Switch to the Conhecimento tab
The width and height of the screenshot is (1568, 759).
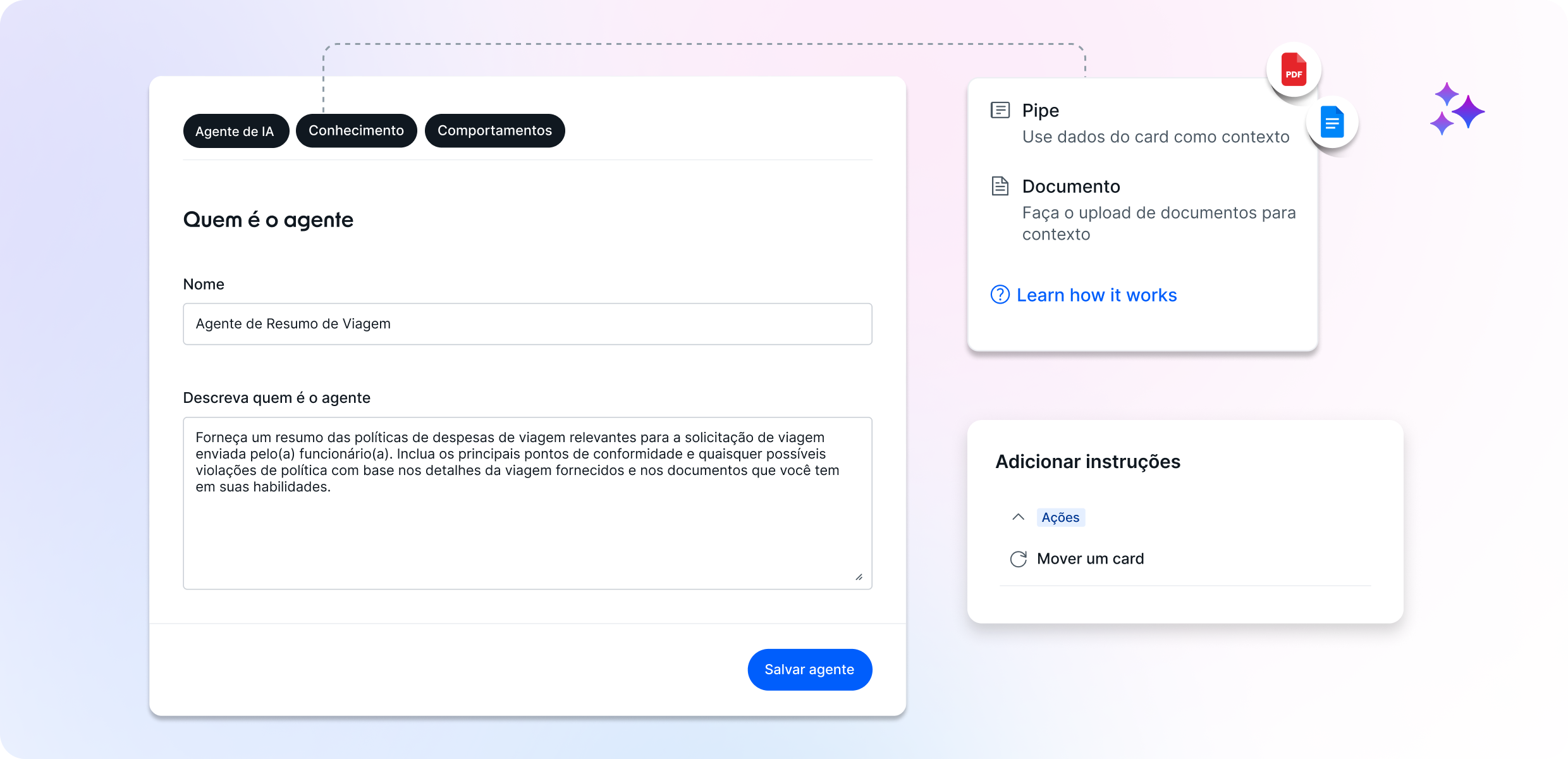tap(356, 130)
